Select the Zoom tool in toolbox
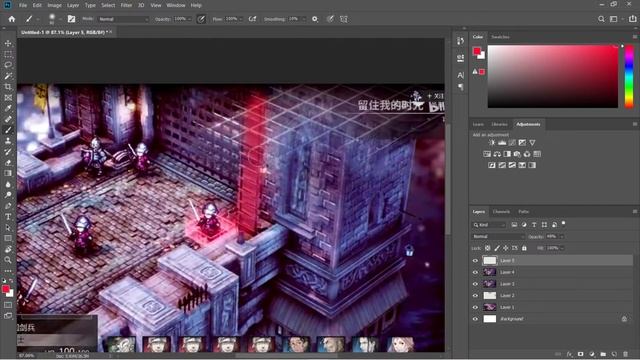640x360 pixels. pos(8,260)
